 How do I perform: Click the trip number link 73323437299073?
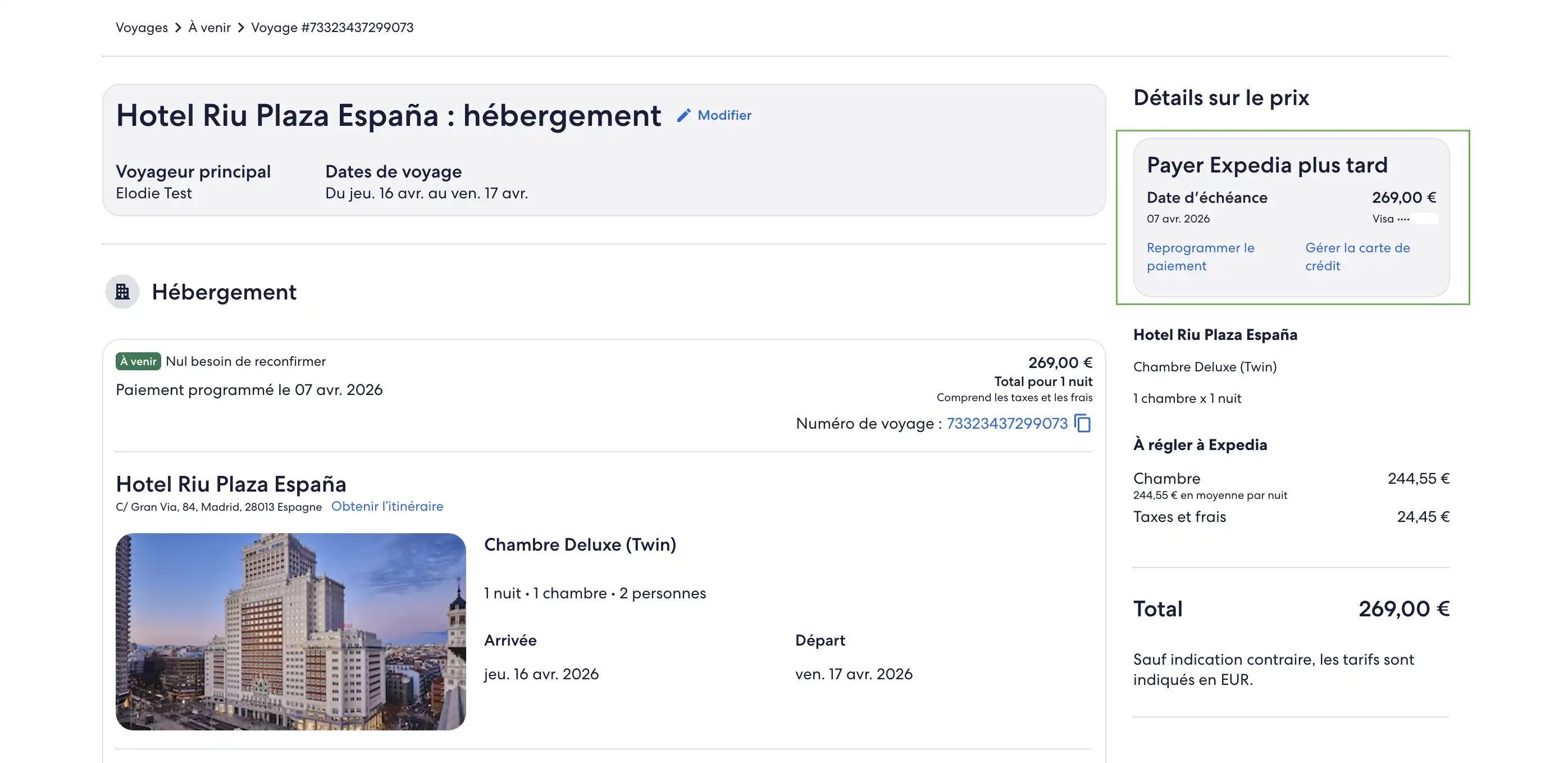pyautogui.click(x=1008, y=423)
